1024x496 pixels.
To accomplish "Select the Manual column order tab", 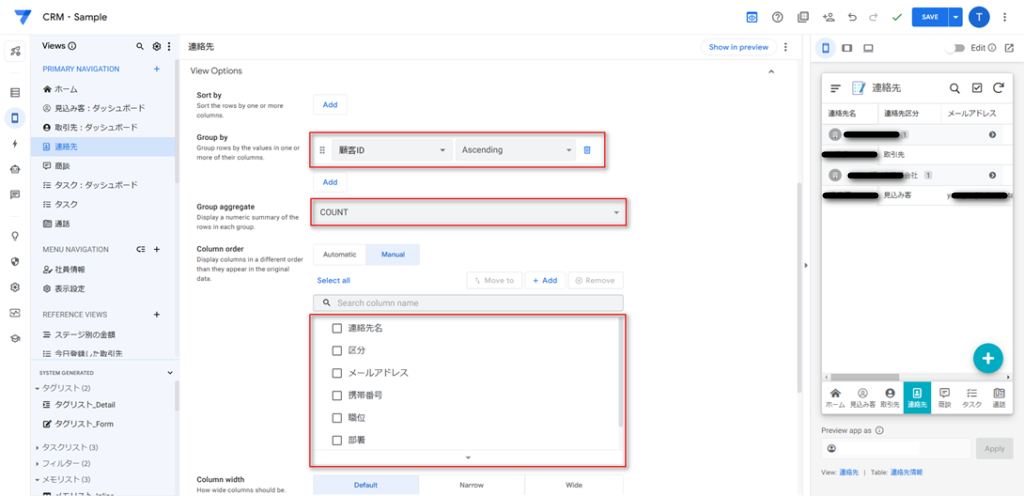I will (393, 255).
